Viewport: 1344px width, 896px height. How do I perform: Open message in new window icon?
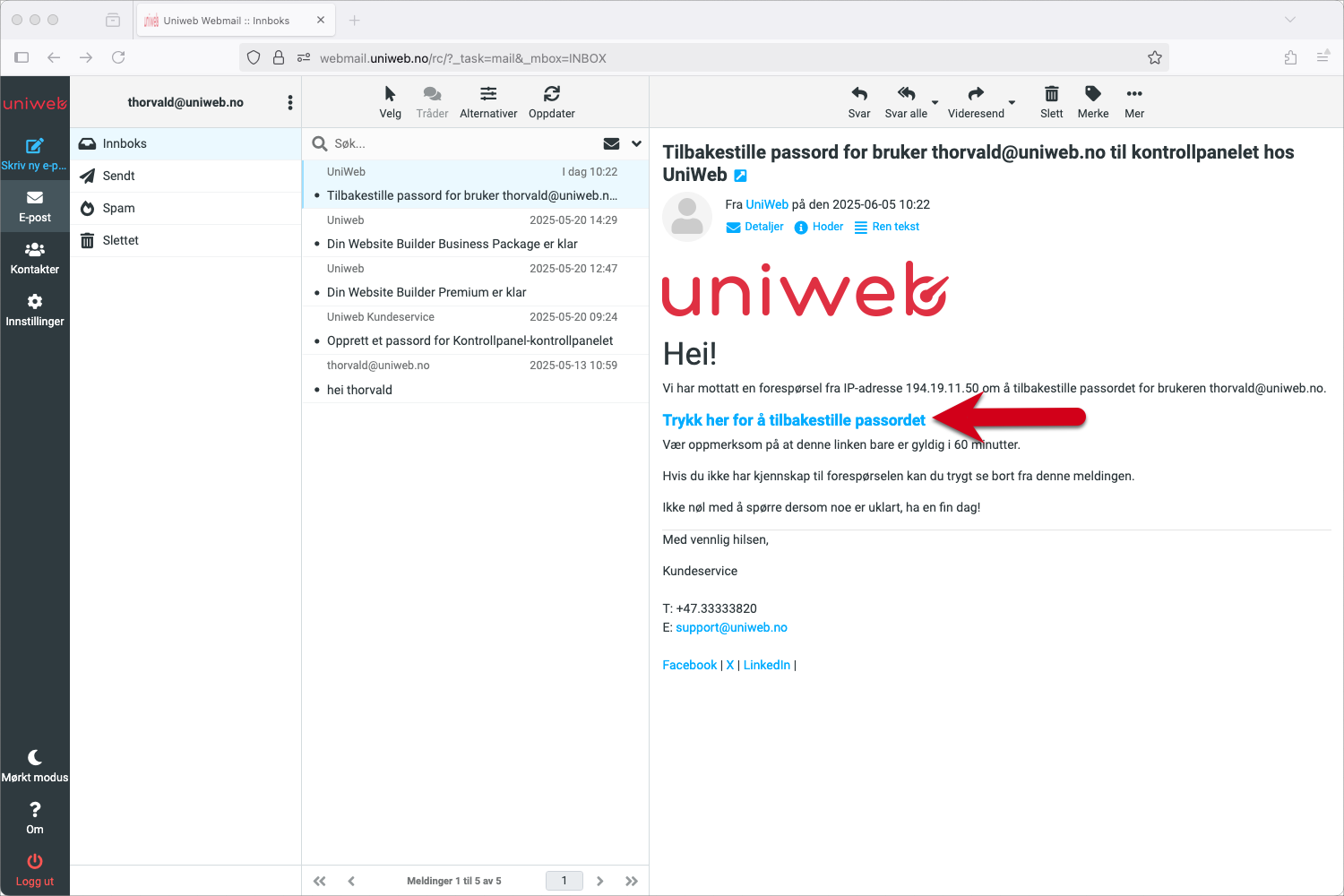point(740,176)
